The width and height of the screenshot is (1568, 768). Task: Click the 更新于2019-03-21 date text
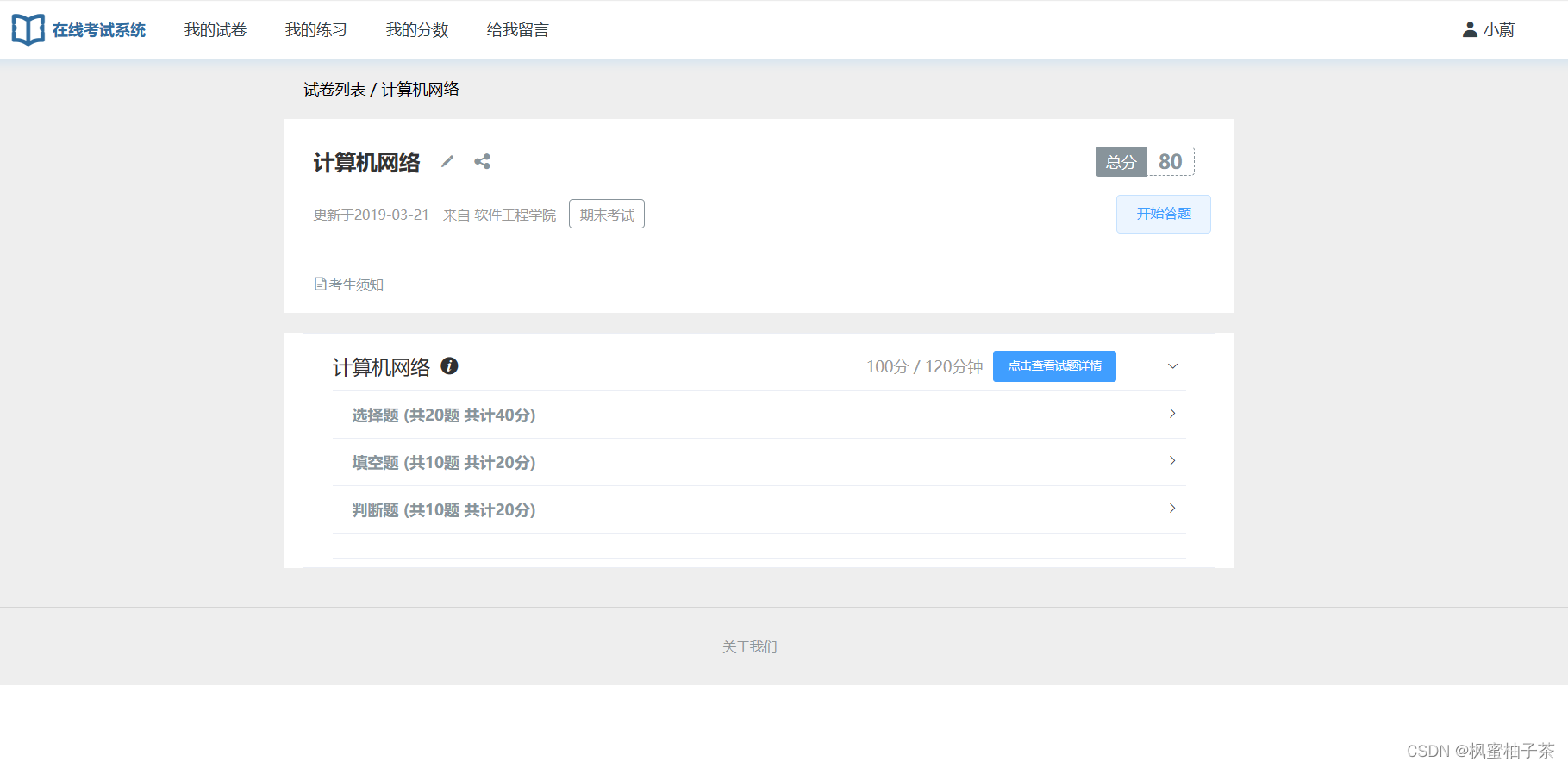pyautogui.click(x=371, y=215)
